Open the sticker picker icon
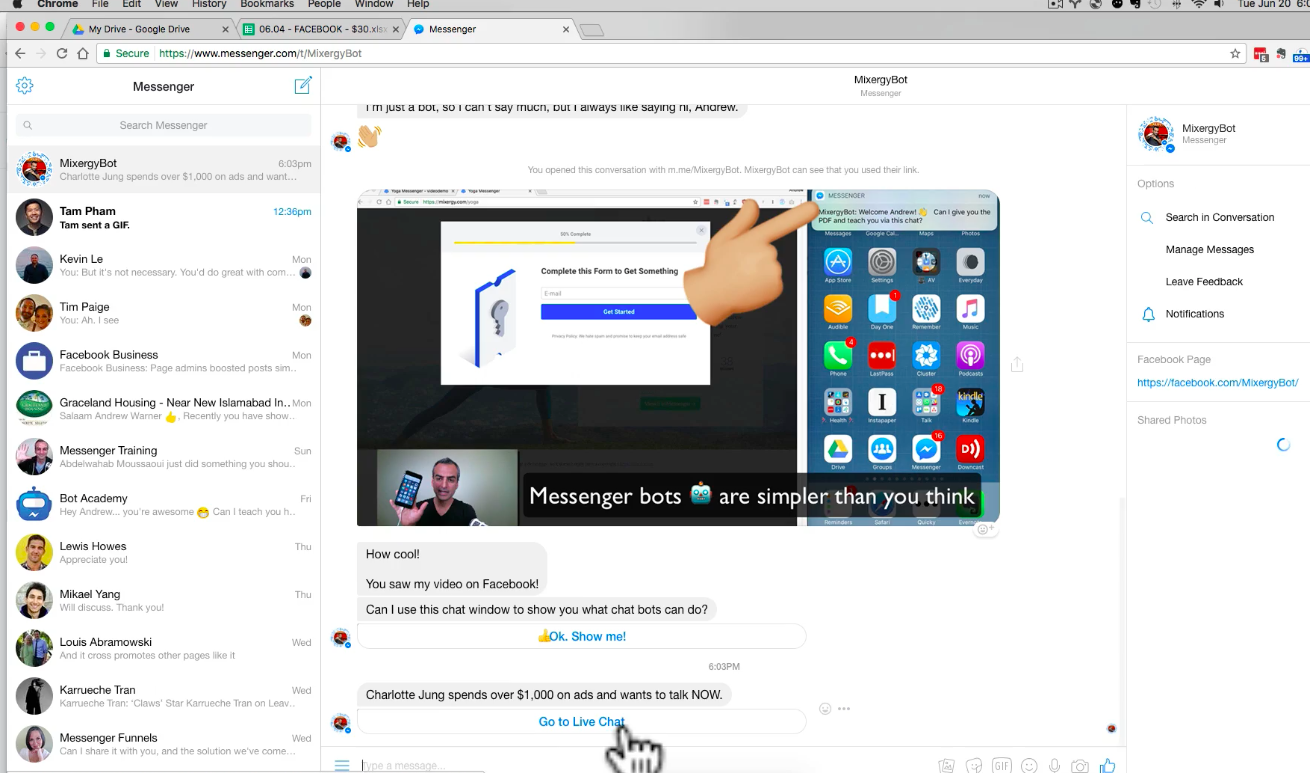Viewport: 1310px width, 773px height. 974,766
